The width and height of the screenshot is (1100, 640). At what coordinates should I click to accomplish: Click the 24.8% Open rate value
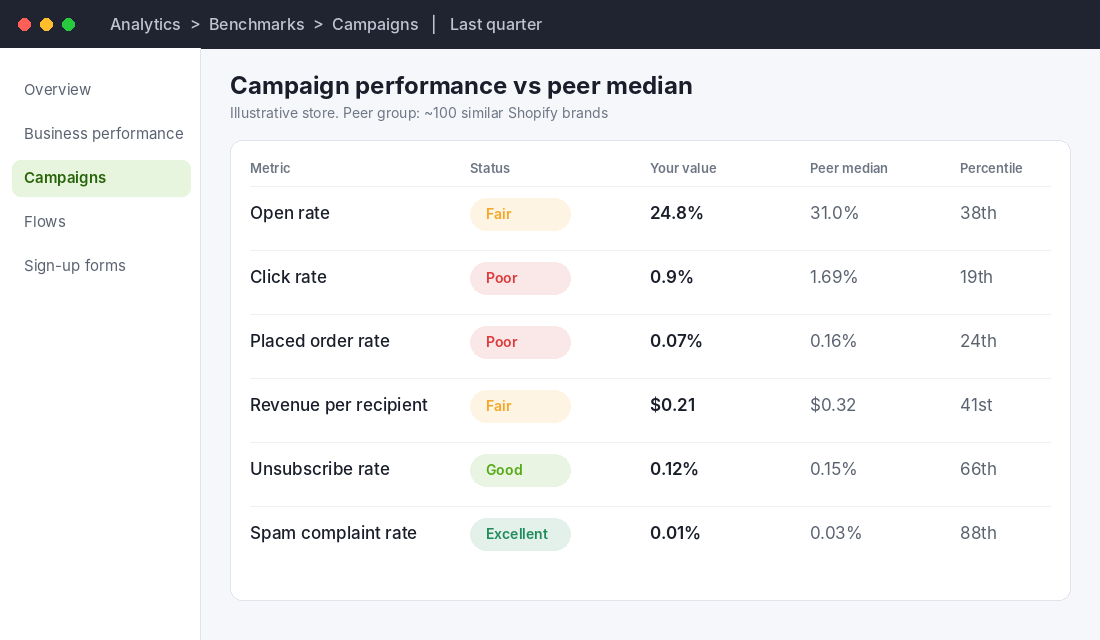(x=676, y=213)
